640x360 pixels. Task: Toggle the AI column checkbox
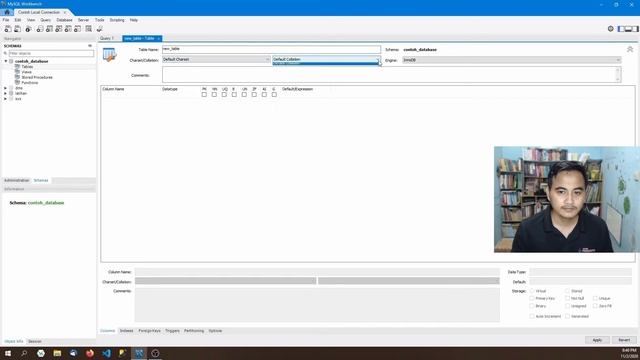pos(264,94)
